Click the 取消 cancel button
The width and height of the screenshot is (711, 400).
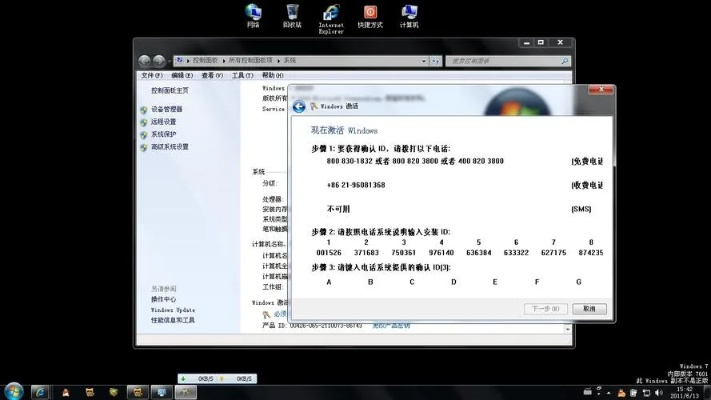point(589,309)
